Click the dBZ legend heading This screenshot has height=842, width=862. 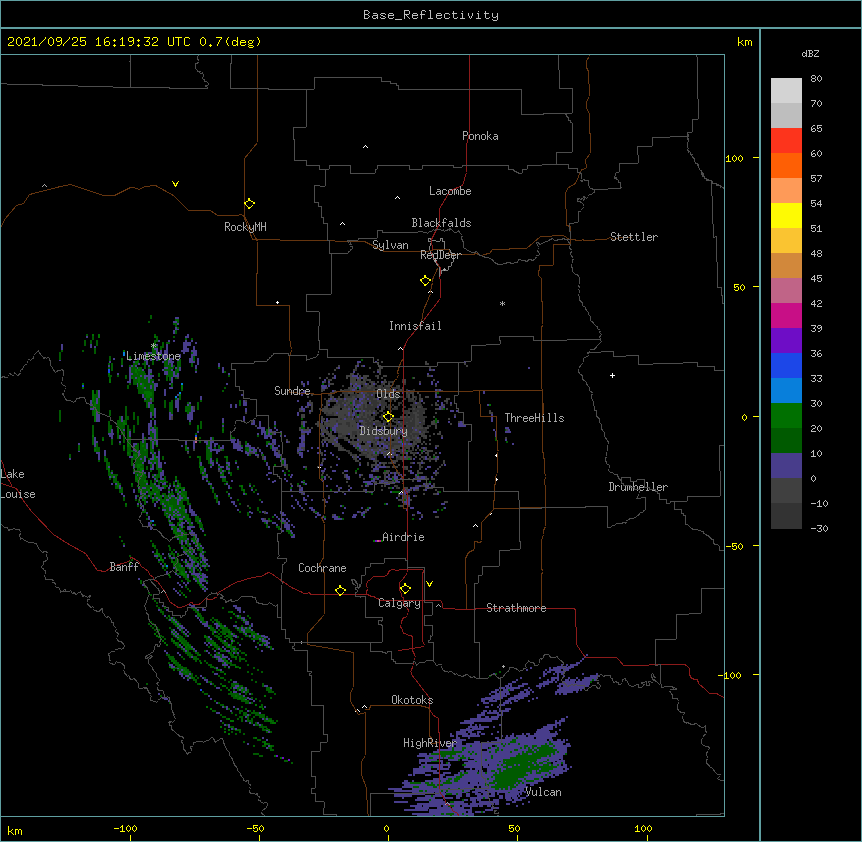pyautogui.click(x=810, y=53)
